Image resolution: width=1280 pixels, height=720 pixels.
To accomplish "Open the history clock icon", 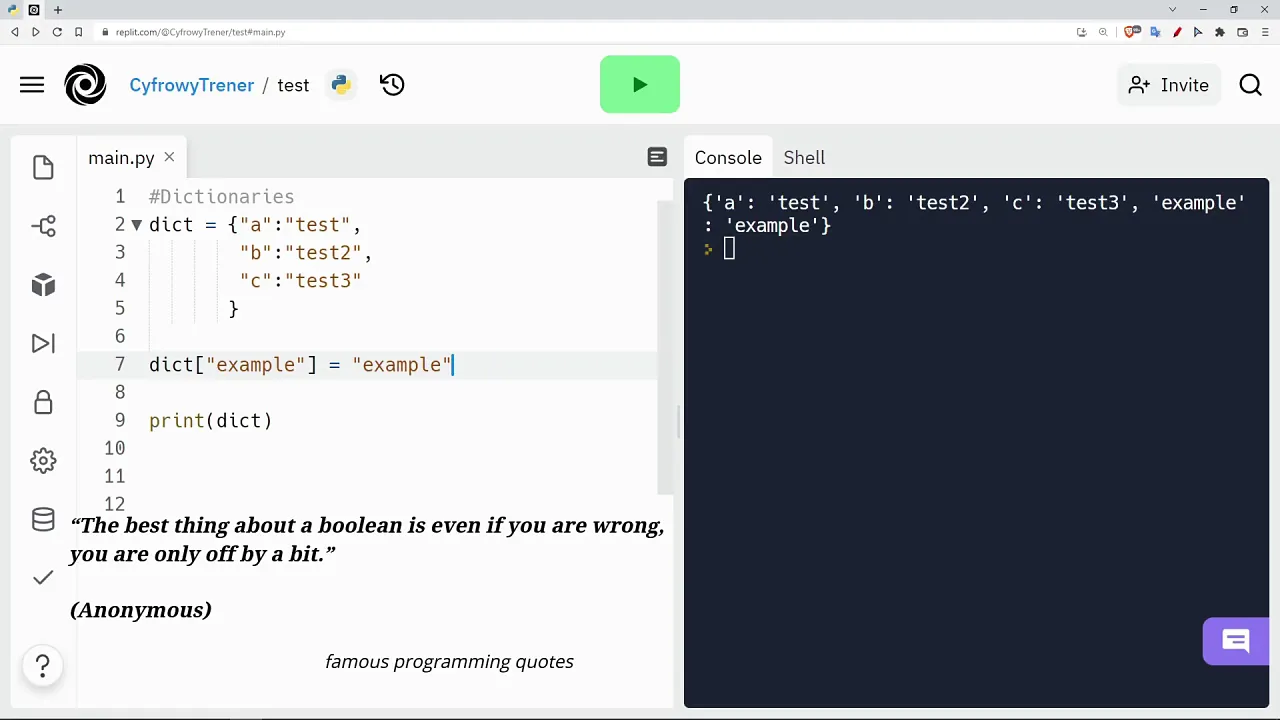I will coord(392,85).
